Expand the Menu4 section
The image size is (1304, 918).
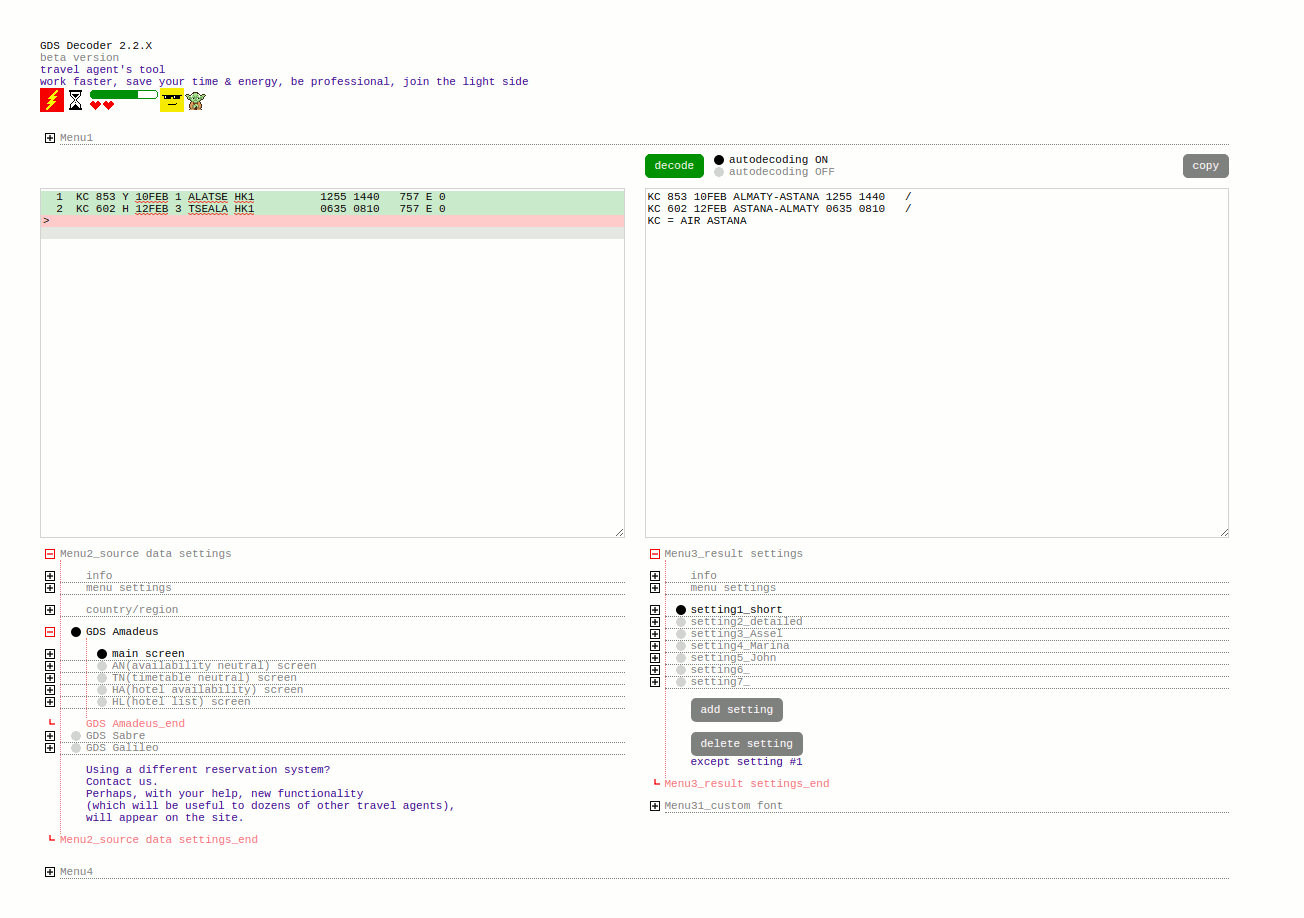pos(49,871)
